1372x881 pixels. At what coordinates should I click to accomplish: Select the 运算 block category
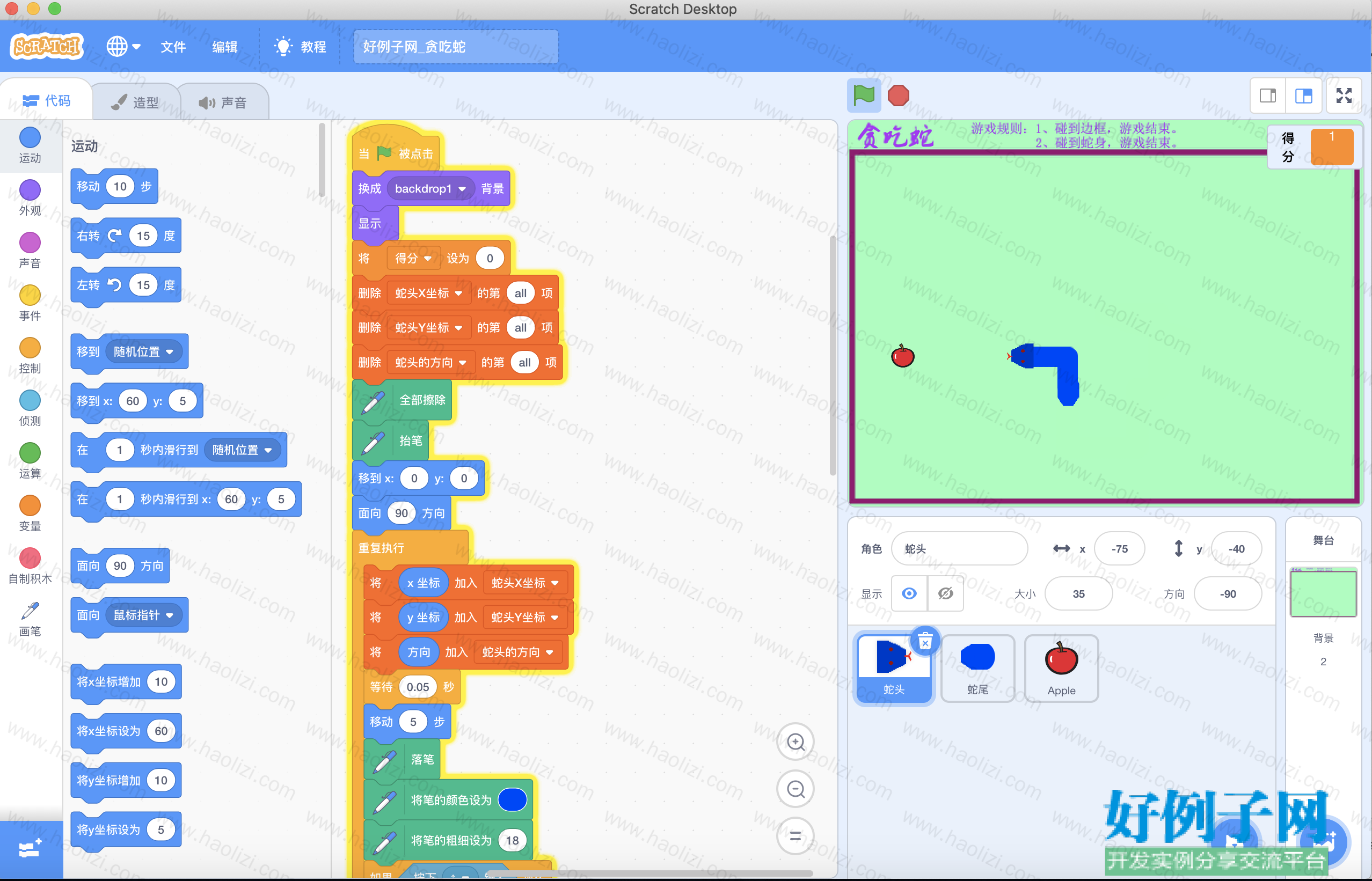point(30,461)
